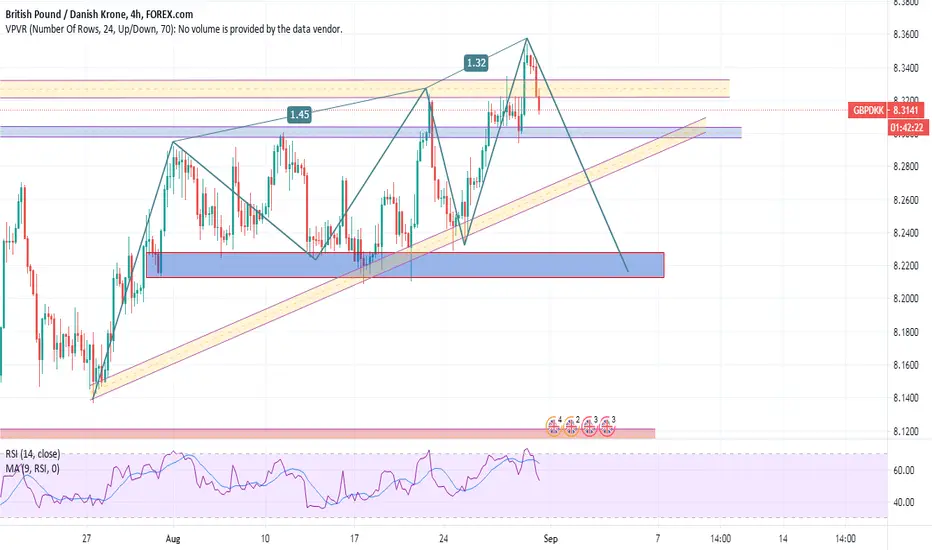This screenshot has height=550, width=932.
Task: Click the 8.1400 price axis label
Action: click(906, 398)
